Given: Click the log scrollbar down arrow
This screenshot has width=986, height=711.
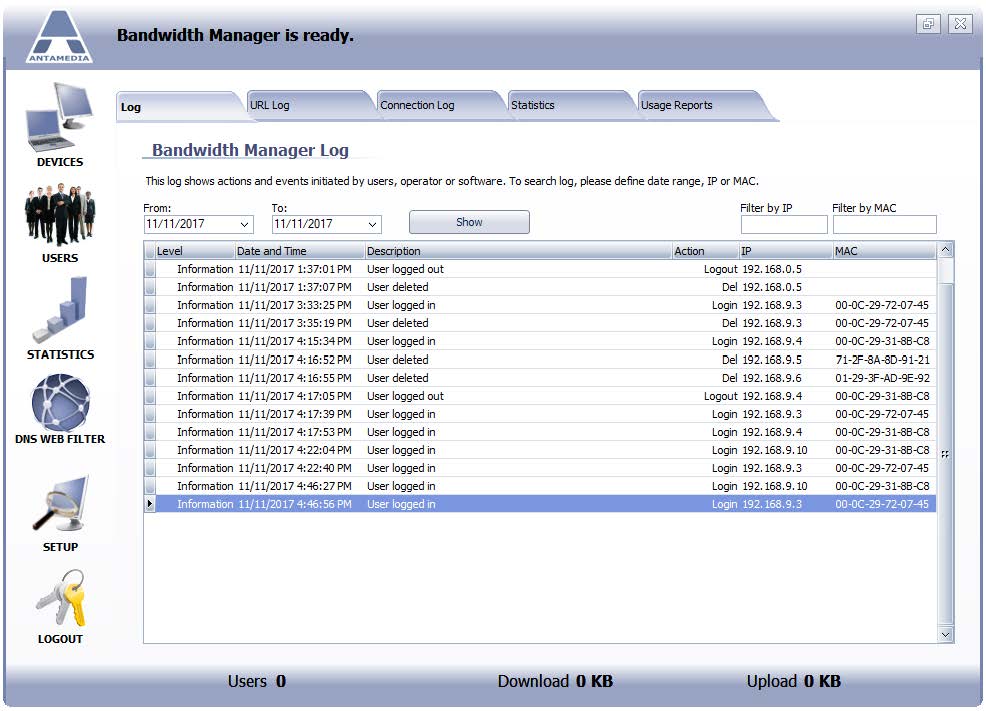Looking at the screenshot, I should coord(946,634).
